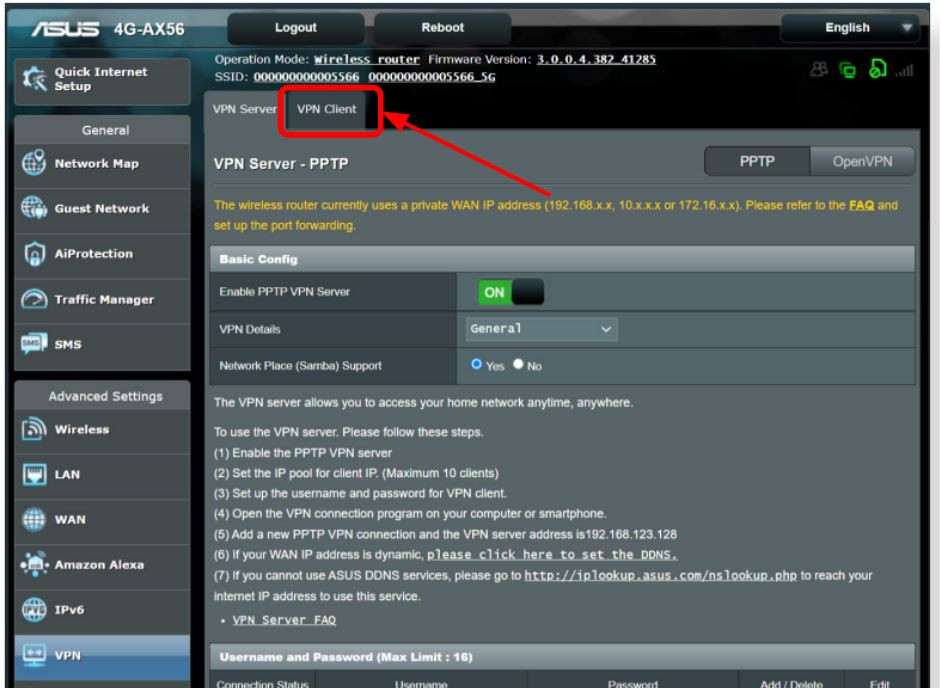Switch to PPTP server mode
Screen dimensions: 941x688
[757, 161]
